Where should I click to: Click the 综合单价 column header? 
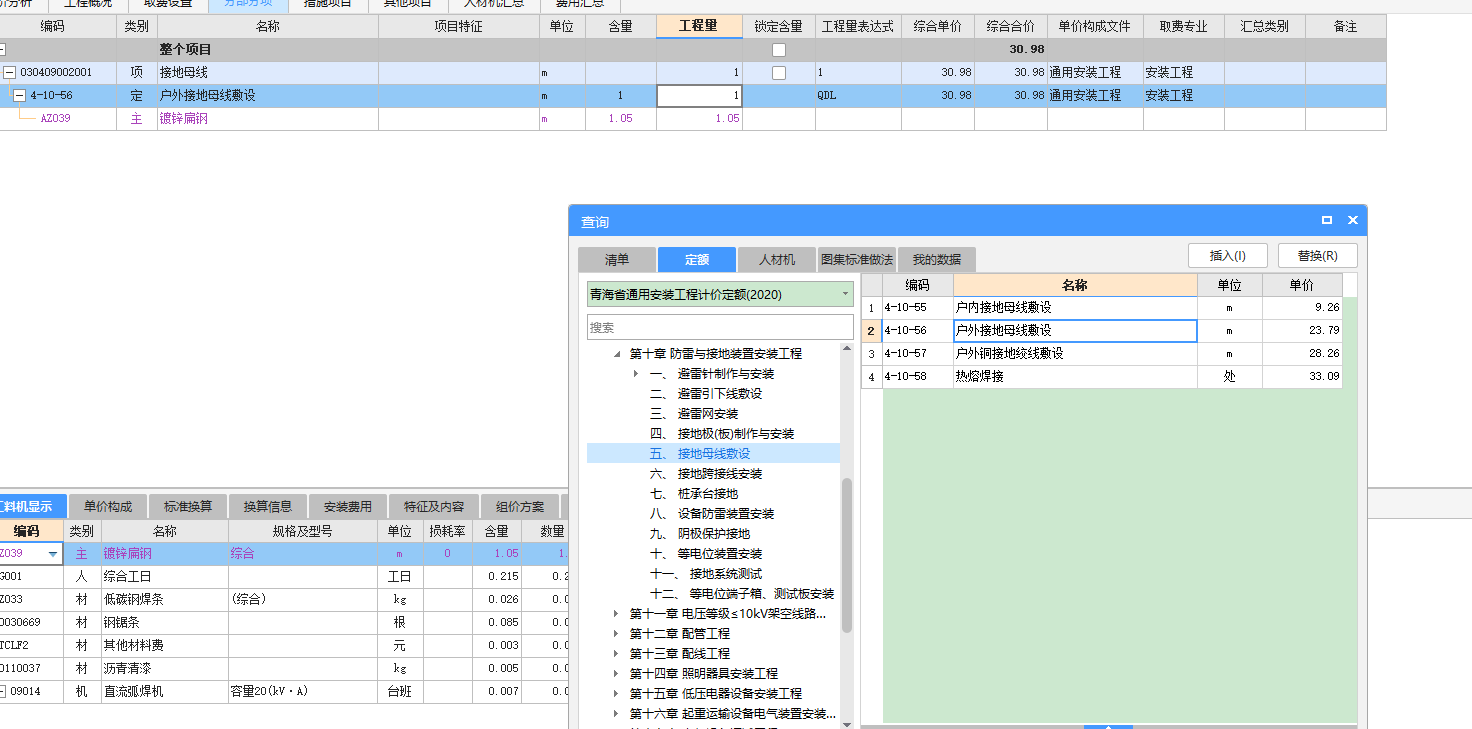point(938,27)
